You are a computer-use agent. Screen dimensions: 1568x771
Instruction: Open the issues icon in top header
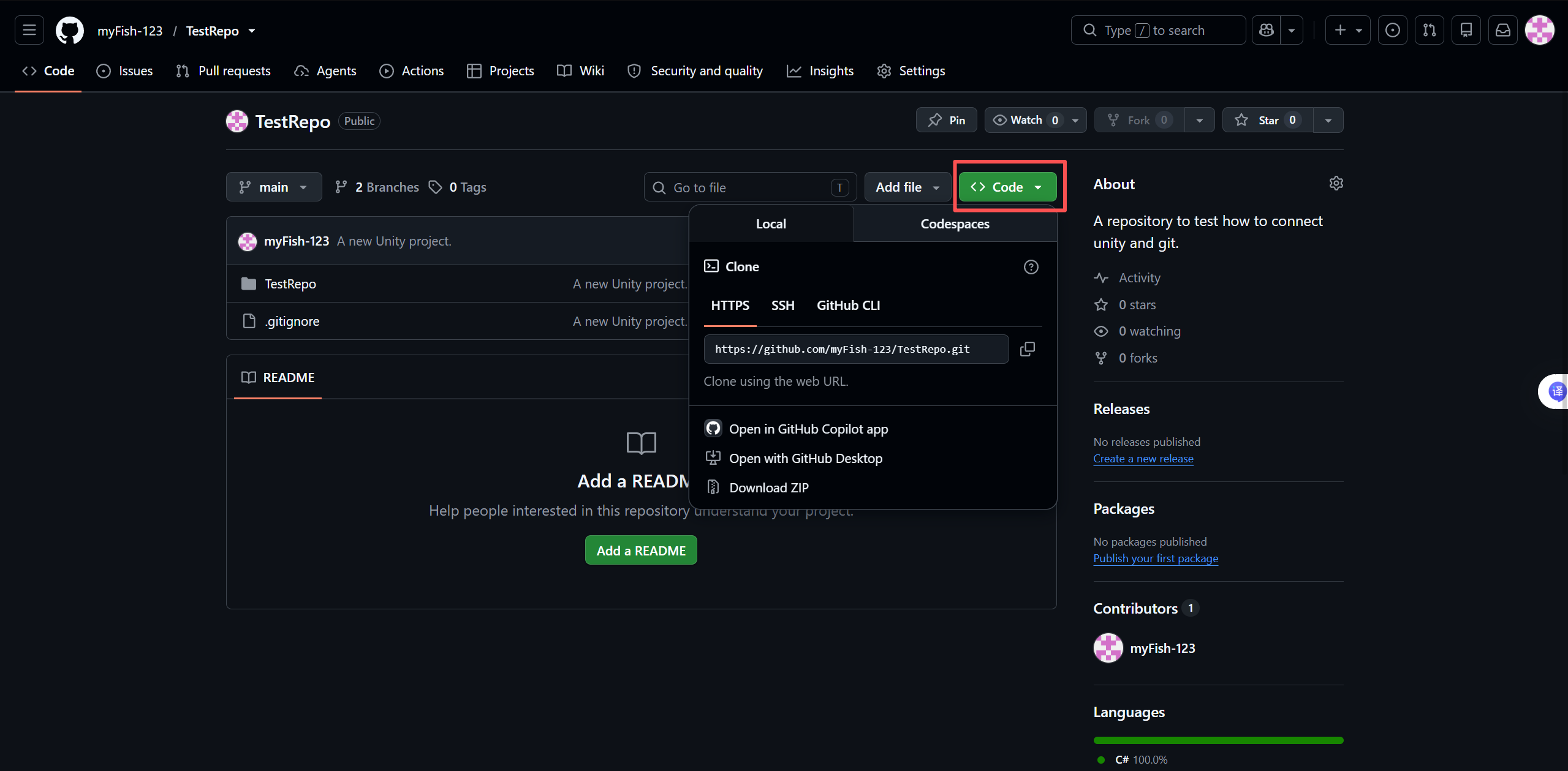1392,30
